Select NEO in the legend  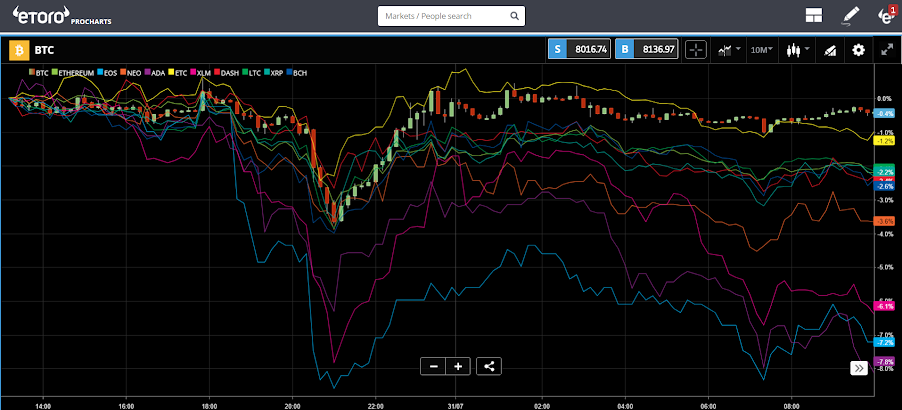130,73
